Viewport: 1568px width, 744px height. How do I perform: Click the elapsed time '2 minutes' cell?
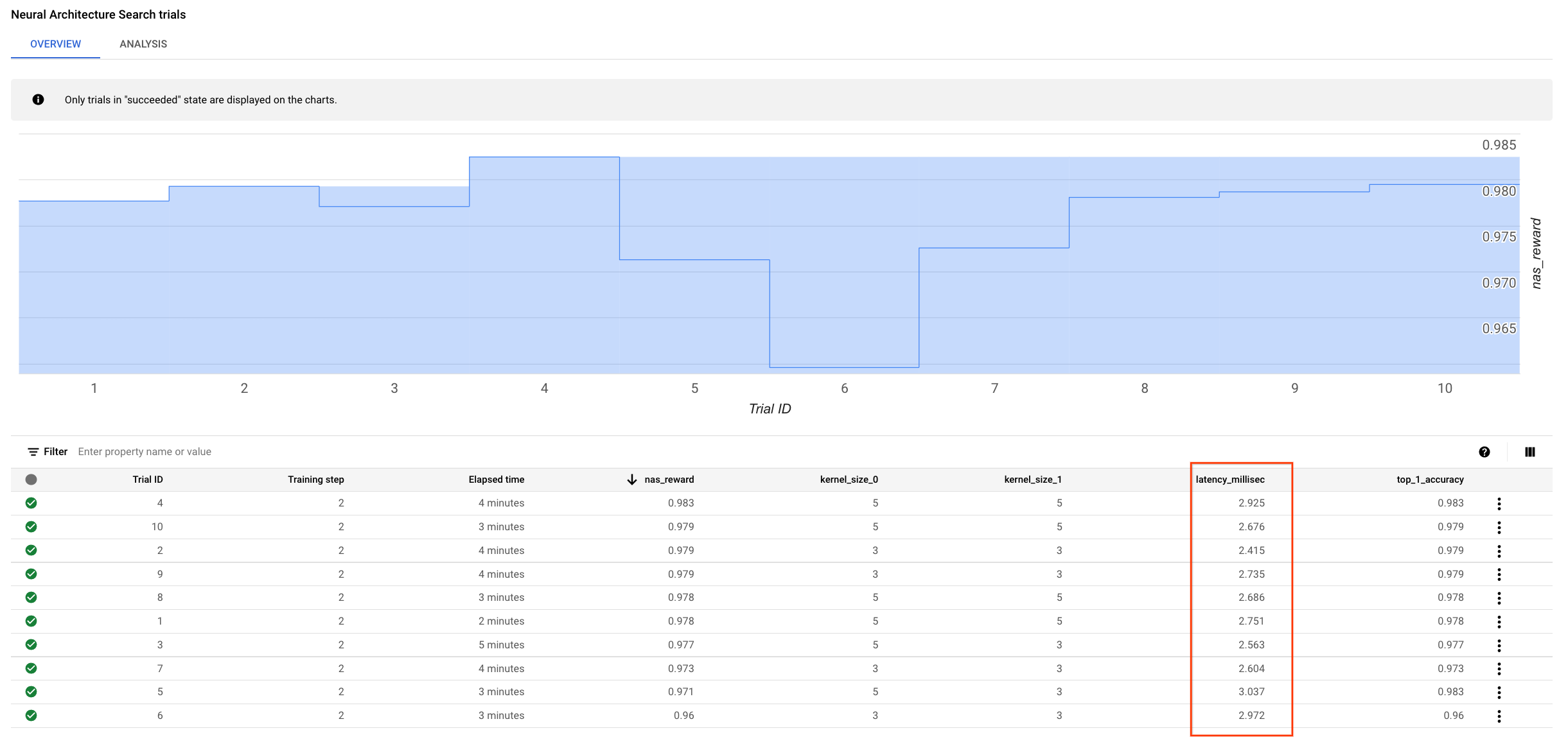pos(501,621)
